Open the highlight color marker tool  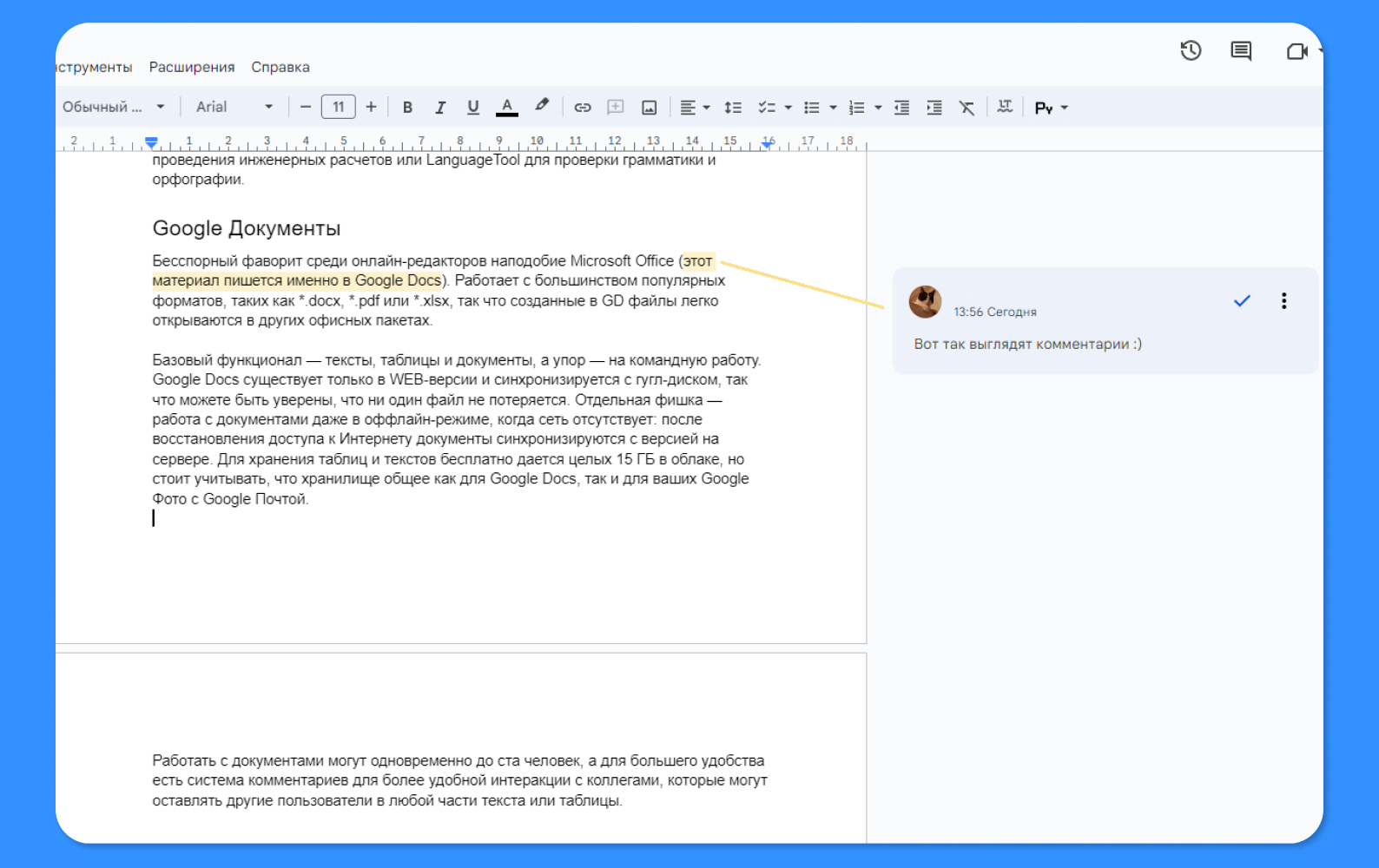pos(542,106)
